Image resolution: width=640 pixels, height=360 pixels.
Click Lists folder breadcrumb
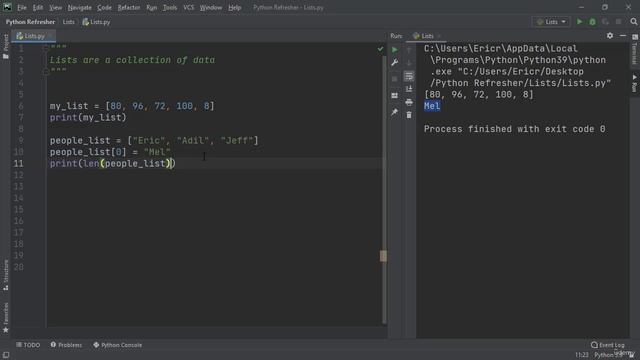[69, 22]
